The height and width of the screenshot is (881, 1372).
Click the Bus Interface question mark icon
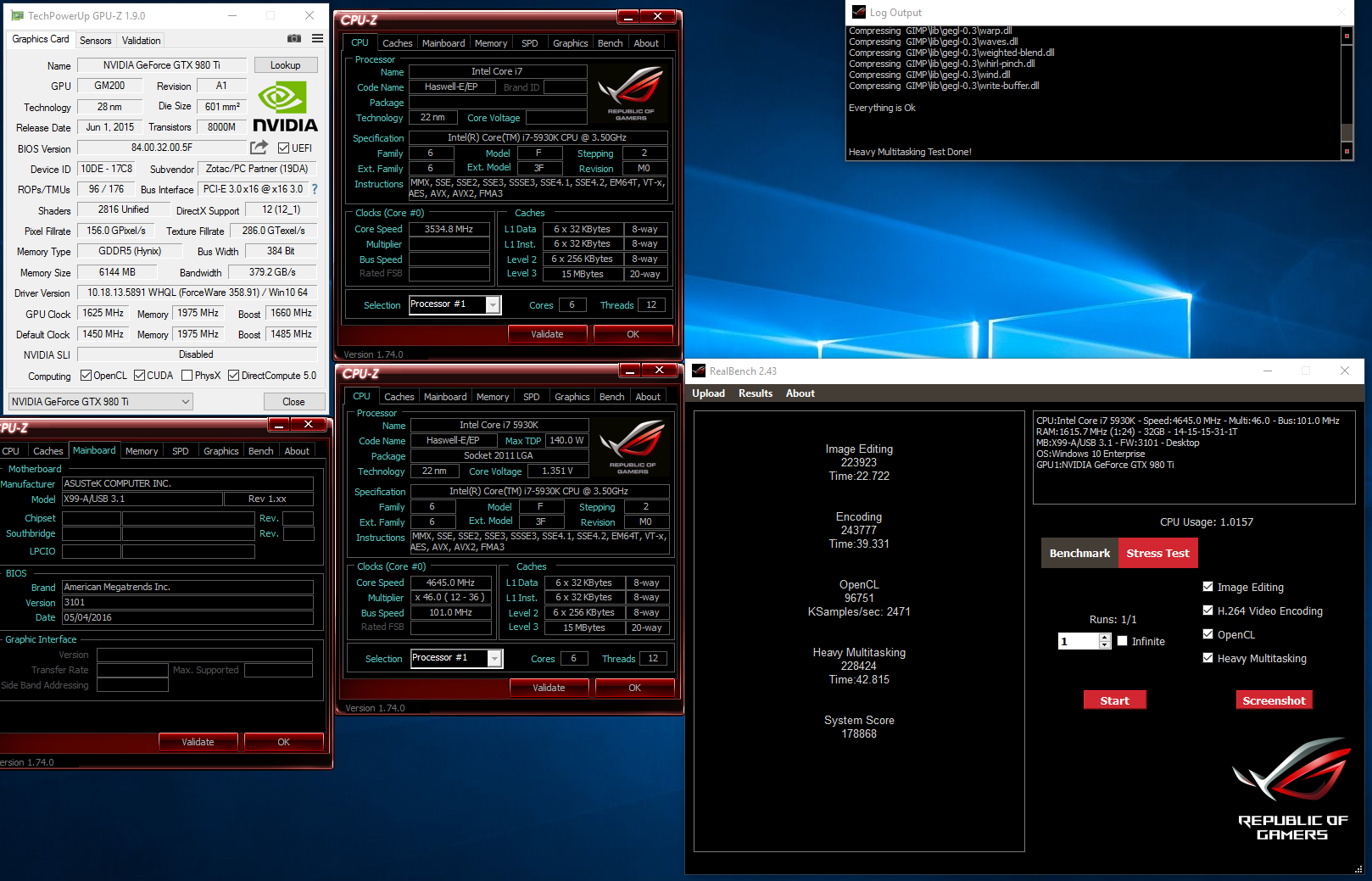click(x=315, y=189)
